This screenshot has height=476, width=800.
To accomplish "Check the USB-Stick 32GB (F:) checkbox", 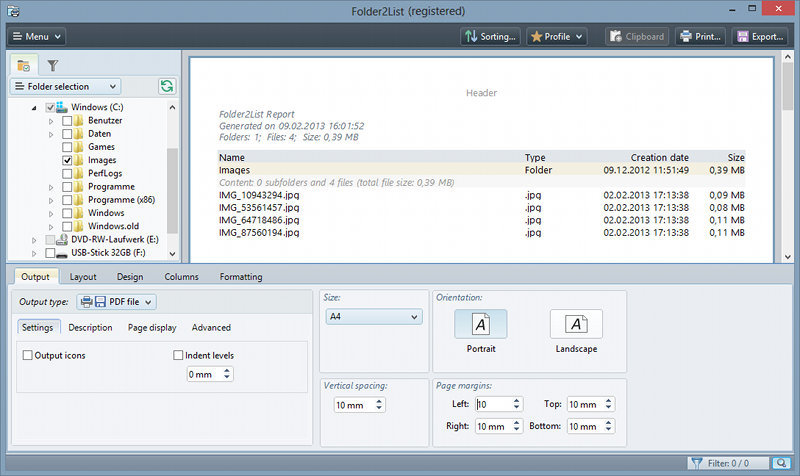I will coord(50,253).
